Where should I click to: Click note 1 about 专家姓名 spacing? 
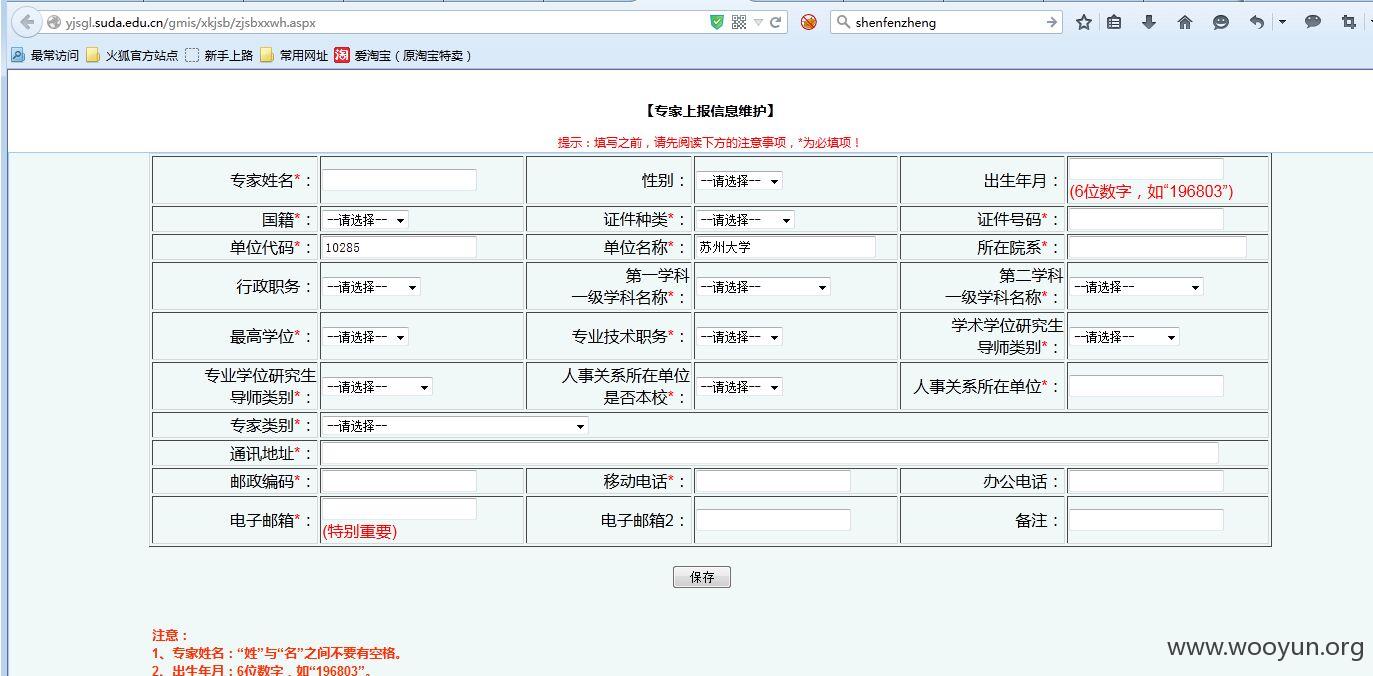click(277, 653)
